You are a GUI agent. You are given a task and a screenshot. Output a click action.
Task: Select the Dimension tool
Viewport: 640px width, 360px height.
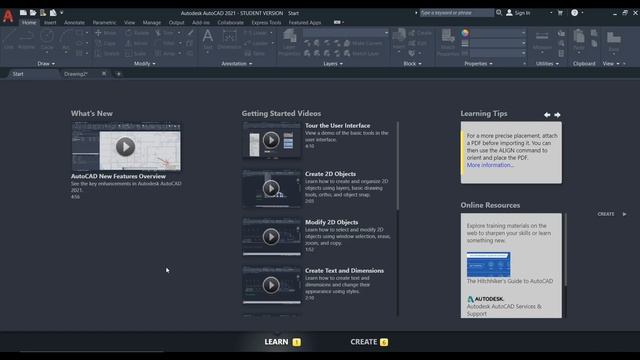pyautogui.click(x=229, y=40)
